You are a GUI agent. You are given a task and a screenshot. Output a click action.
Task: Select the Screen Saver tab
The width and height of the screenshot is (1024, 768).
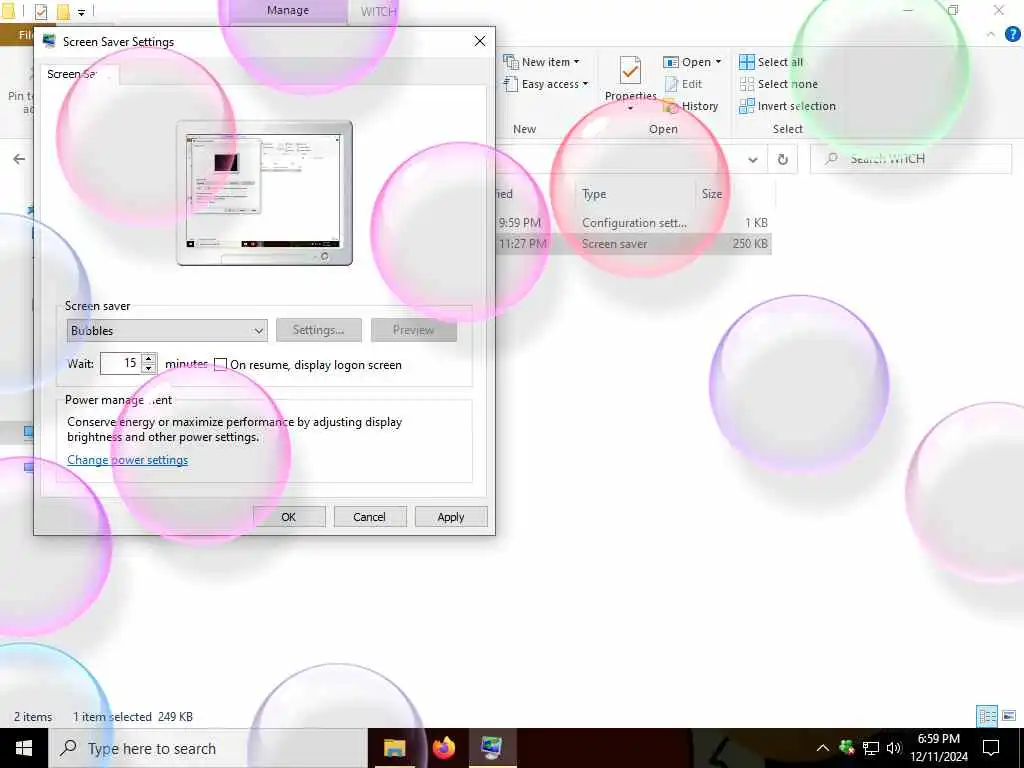coord(79,74)
